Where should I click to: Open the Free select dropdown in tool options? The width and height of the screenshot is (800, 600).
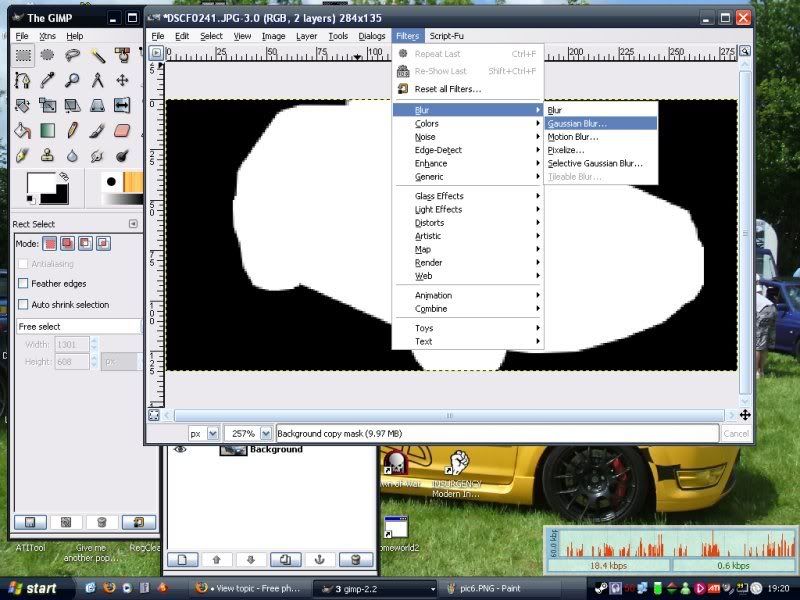[79, 327]
